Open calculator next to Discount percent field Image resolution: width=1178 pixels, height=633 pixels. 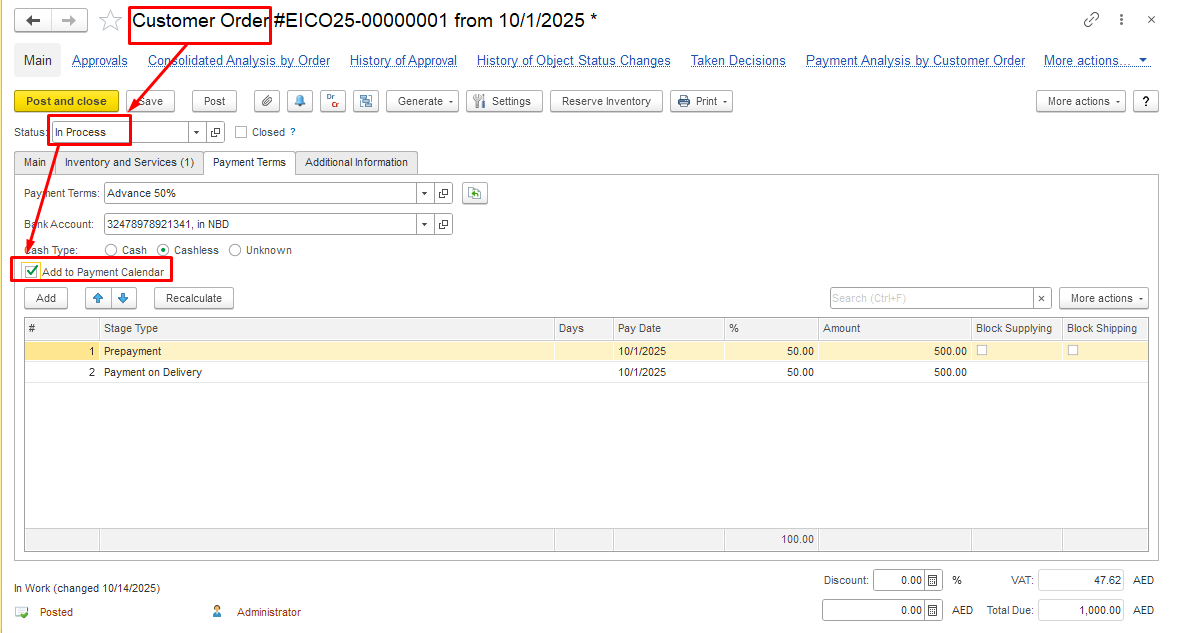point(932,580)
